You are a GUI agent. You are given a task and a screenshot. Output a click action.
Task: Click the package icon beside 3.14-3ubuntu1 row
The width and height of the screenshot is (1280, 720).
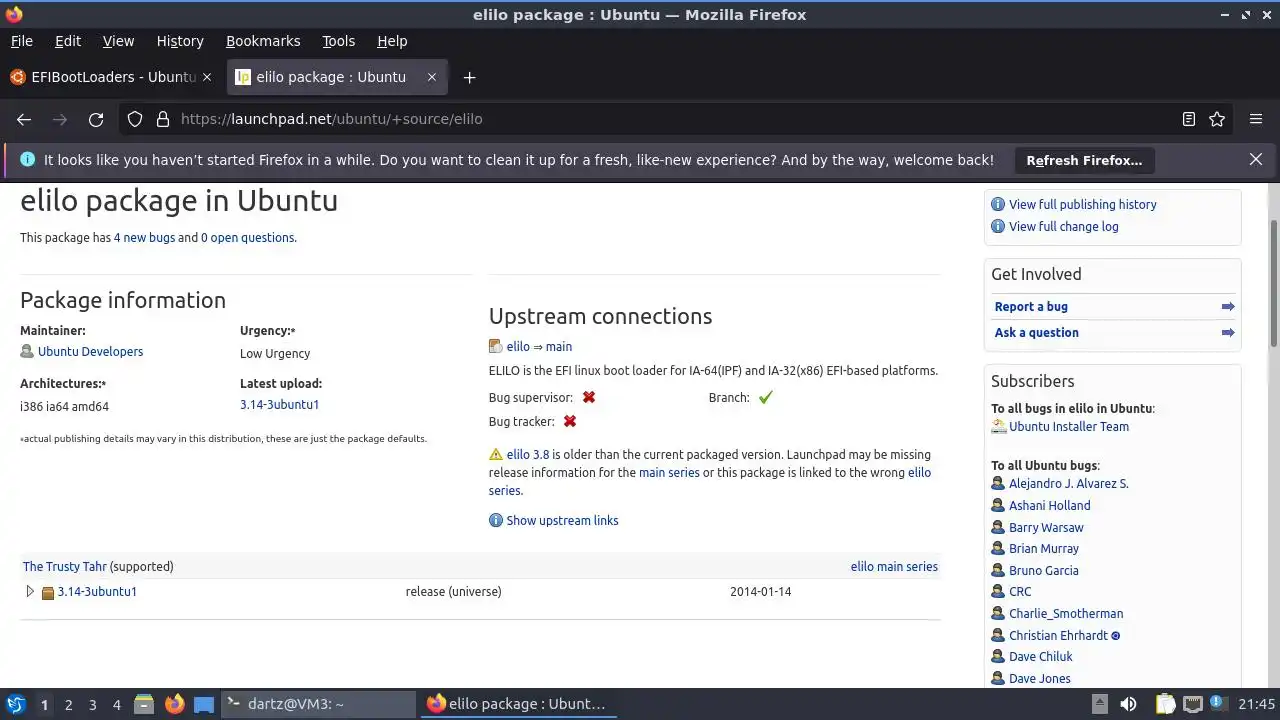click(x=48, y=592)
